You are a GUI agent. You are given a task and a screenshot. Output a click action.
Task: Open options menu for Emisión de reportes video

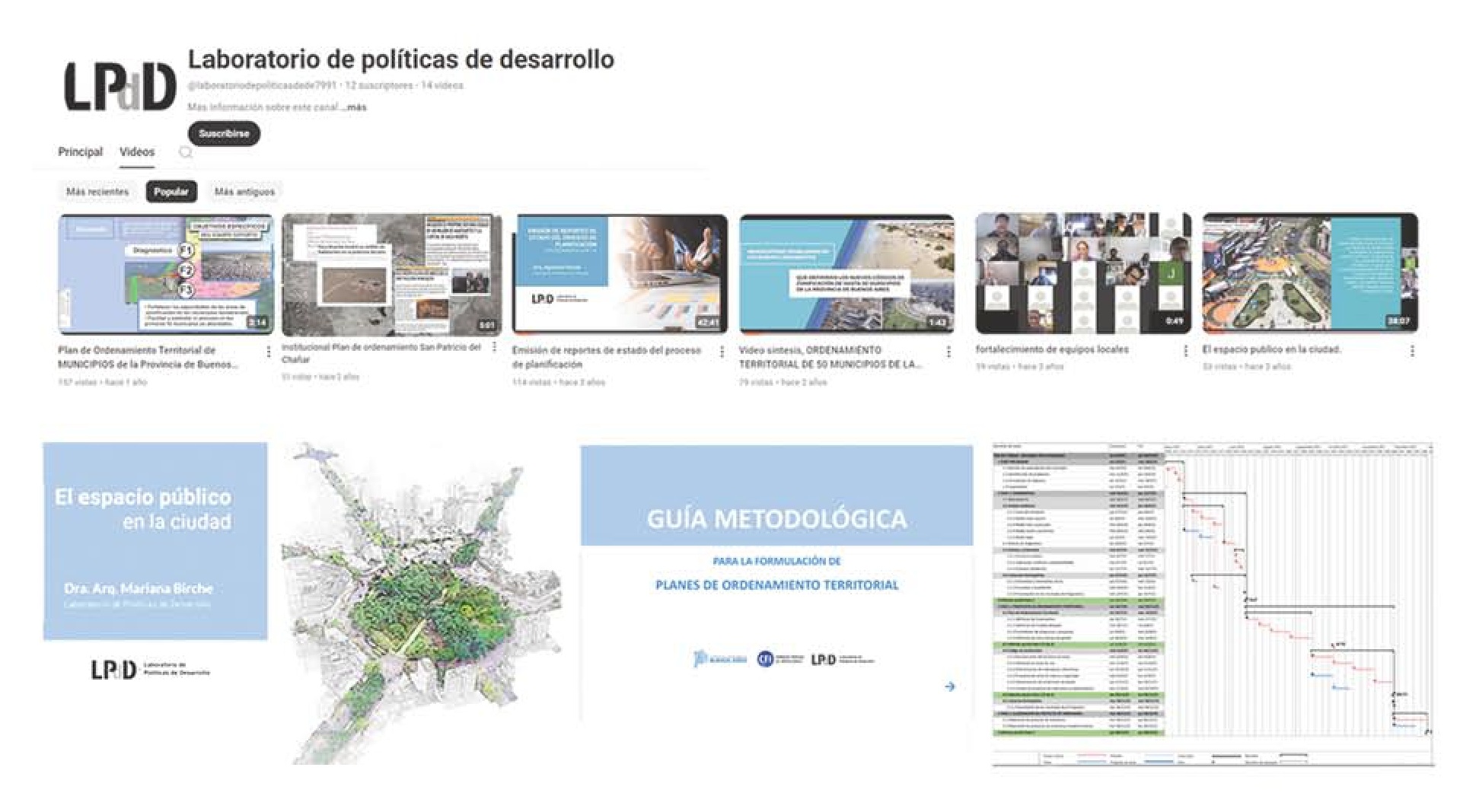[x=722, y=352]
